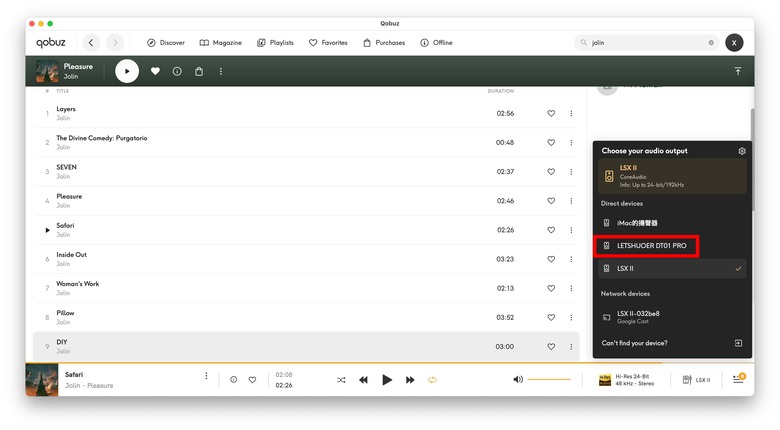Switch to the Offline tab

[x=436, y=43]
